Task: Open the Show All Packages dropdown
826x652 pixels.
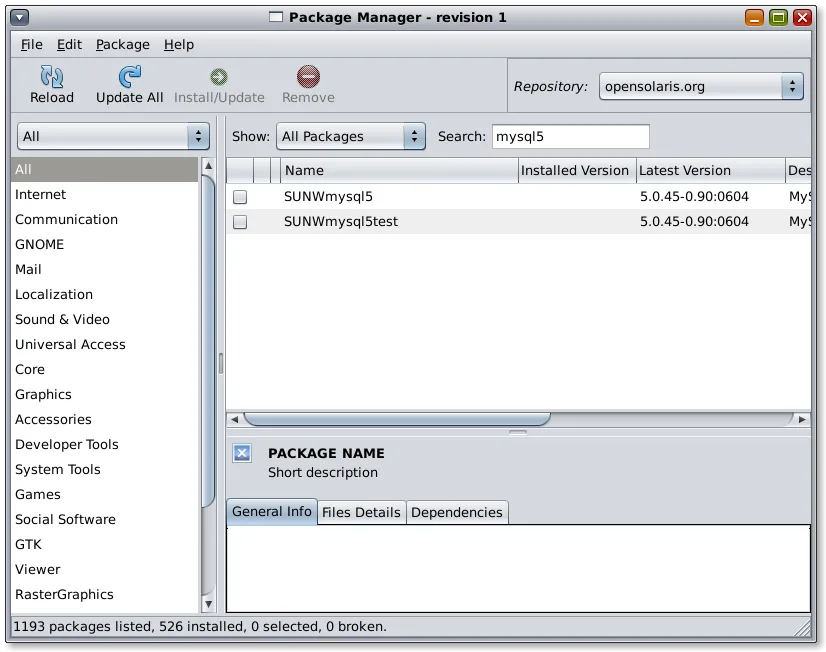Action: (x=351, y=136)
